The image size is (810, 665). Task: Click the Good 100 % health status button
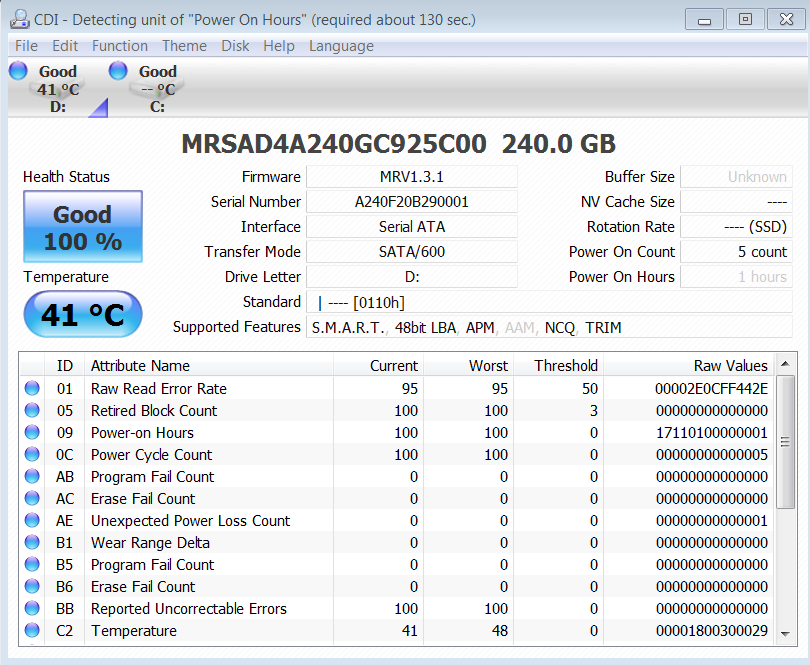click(x=83, y=228)
